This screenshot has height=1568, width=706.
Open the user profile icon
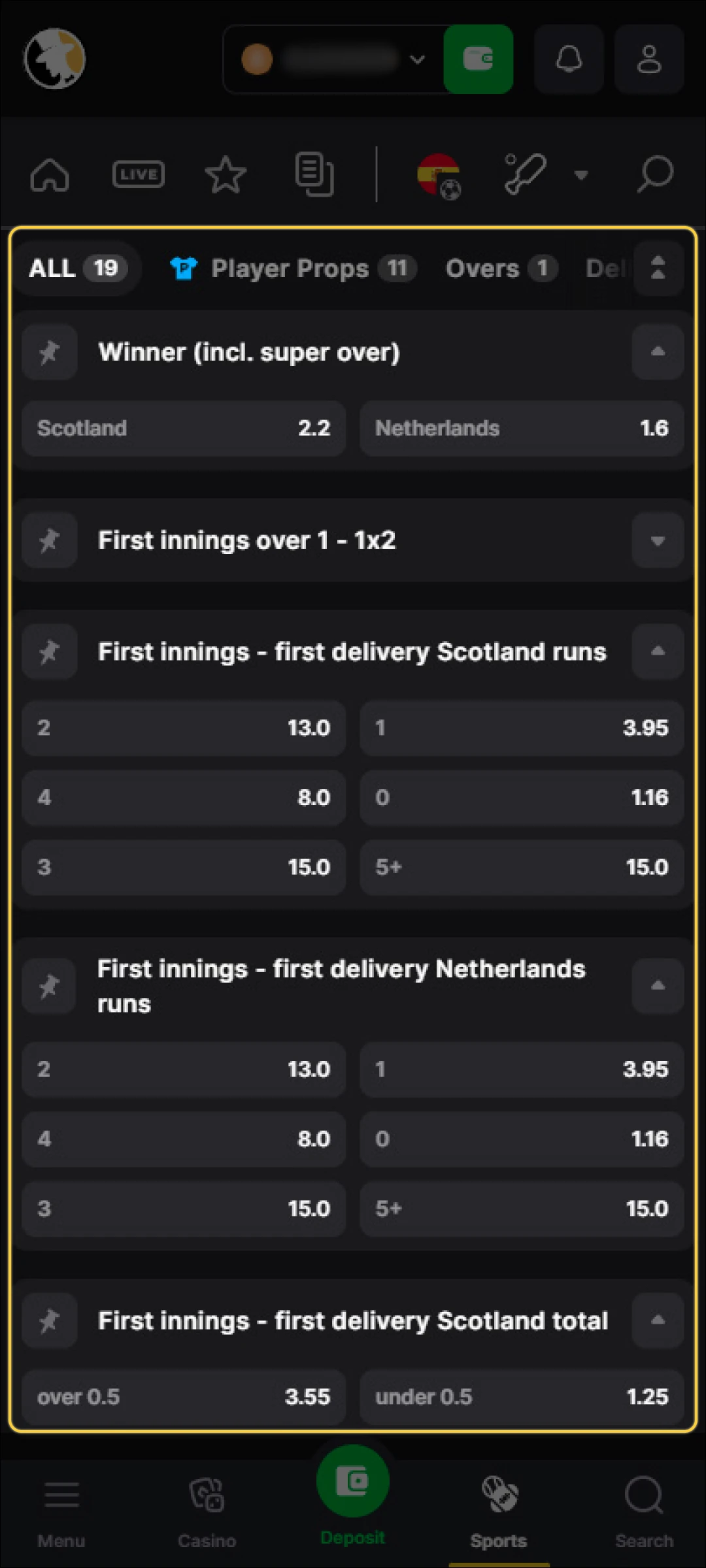click(x=648, y=59)
